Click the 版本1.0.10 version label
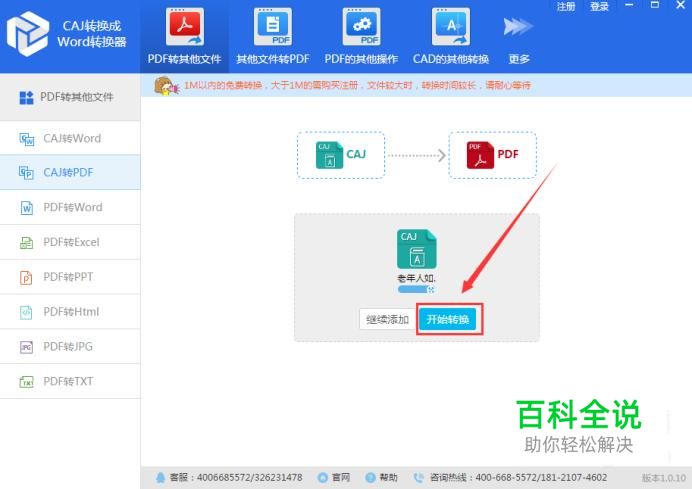692x489 pixels. click(664, 478)
